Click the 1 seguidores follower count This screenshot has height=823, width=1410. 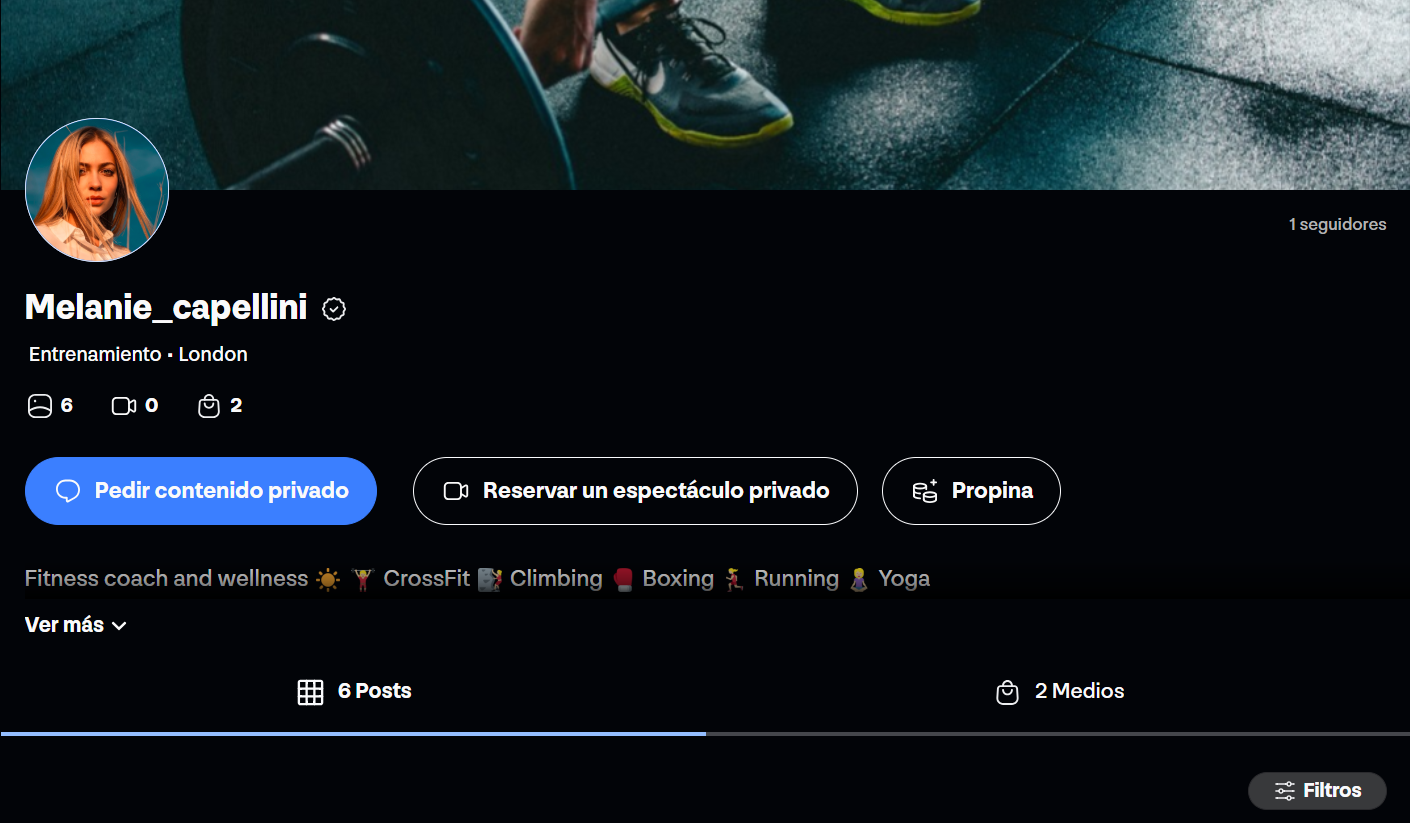pyautogui.click(x=1337, y=225)
